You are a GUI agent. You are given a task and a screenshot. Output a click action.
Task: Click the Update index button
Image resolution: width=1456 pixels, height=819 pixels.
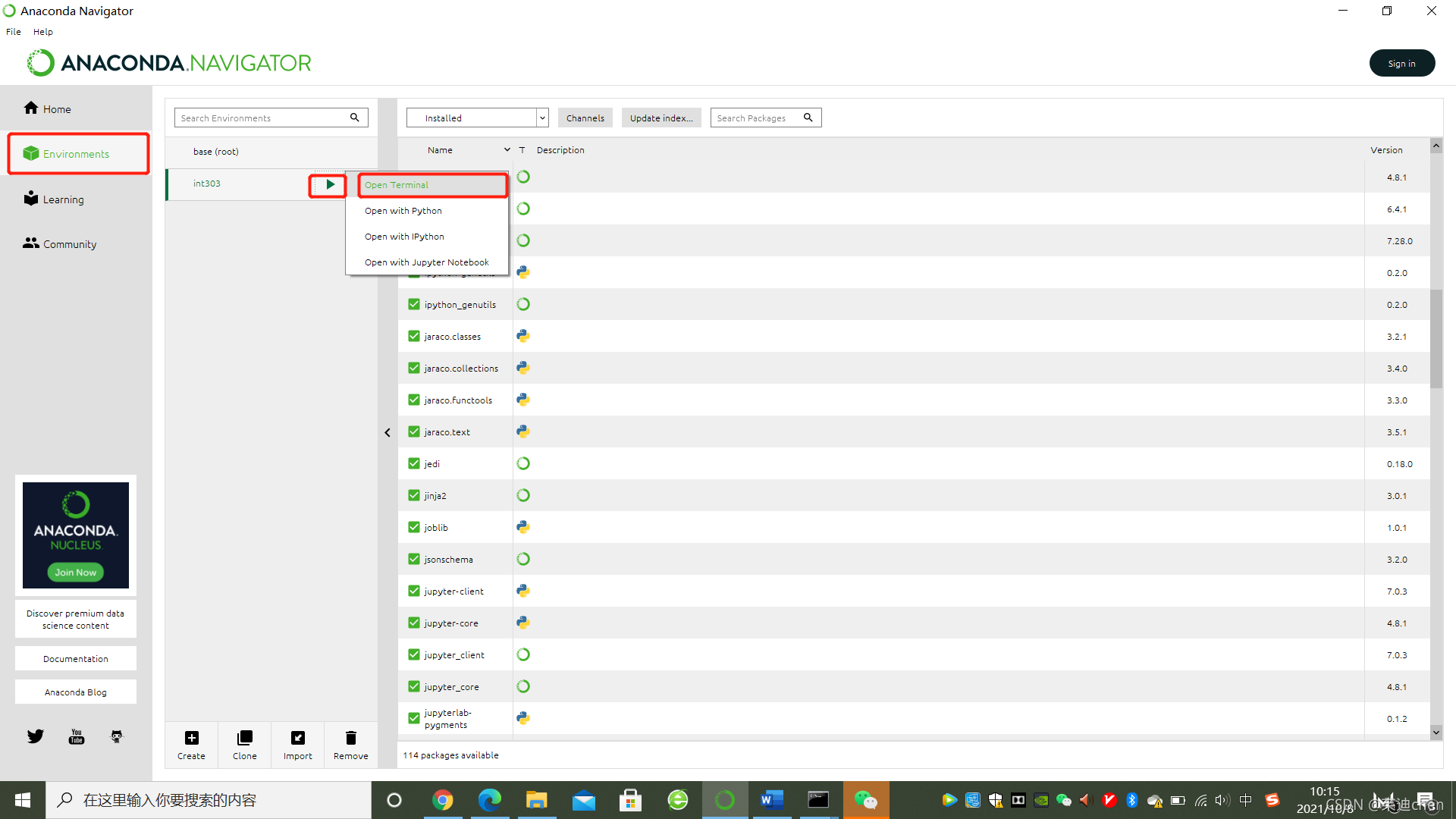[x=661, y=118]
